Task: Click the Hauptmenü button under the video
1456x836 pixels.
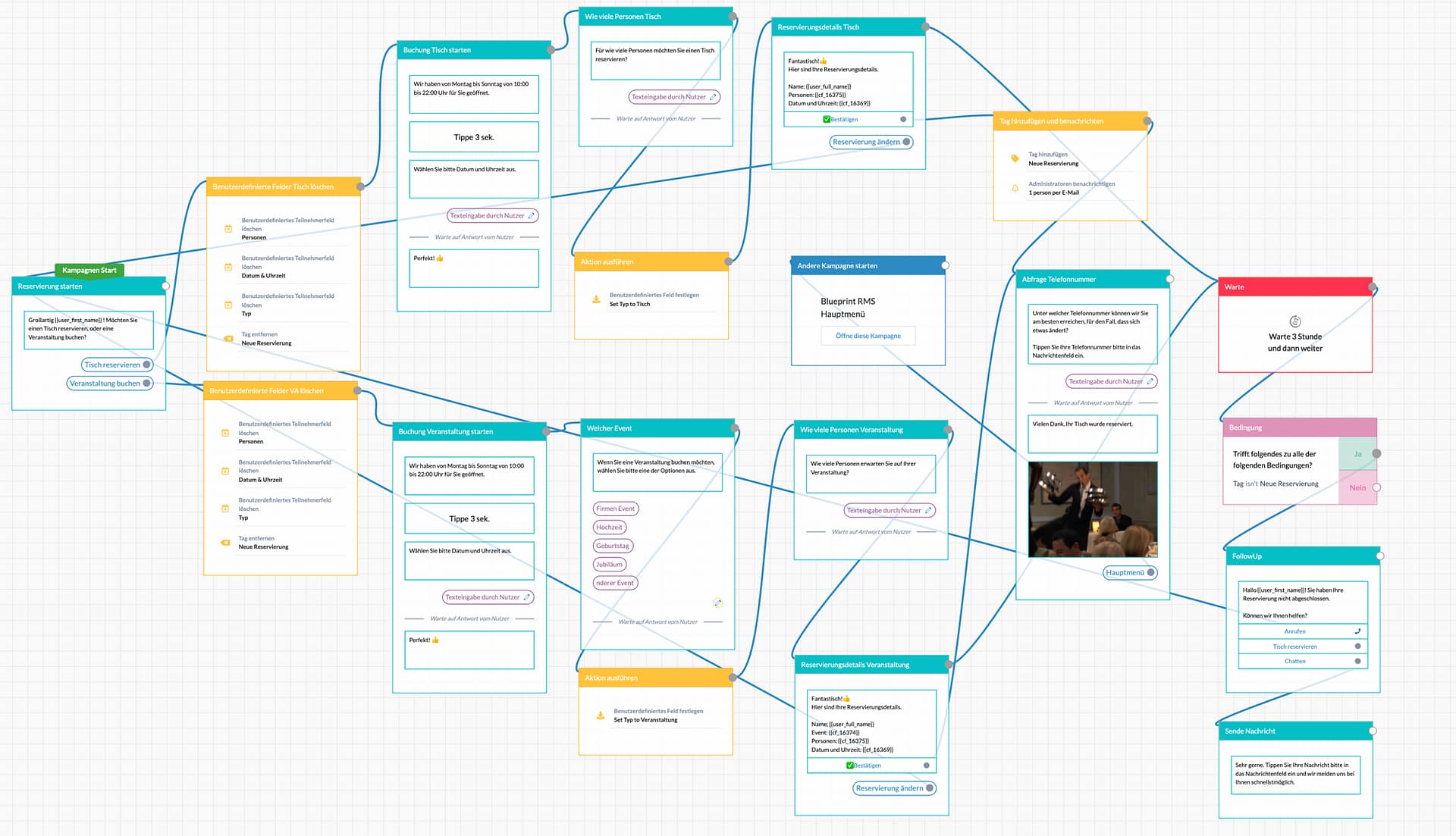Action: coord(1125,573)
